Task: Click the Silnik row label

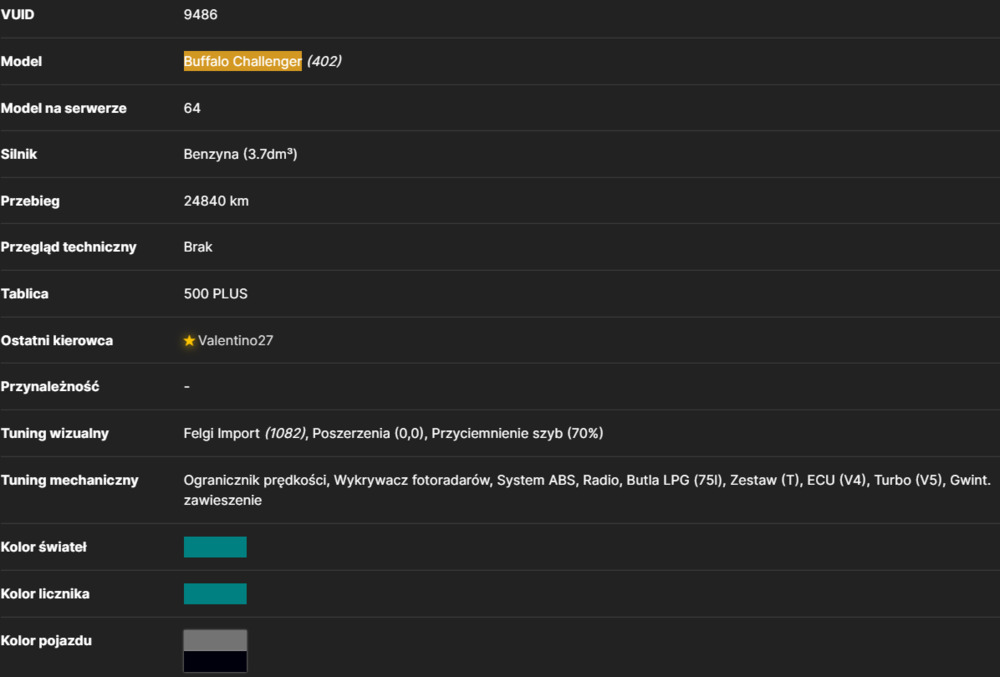Action: click(18, 154)
